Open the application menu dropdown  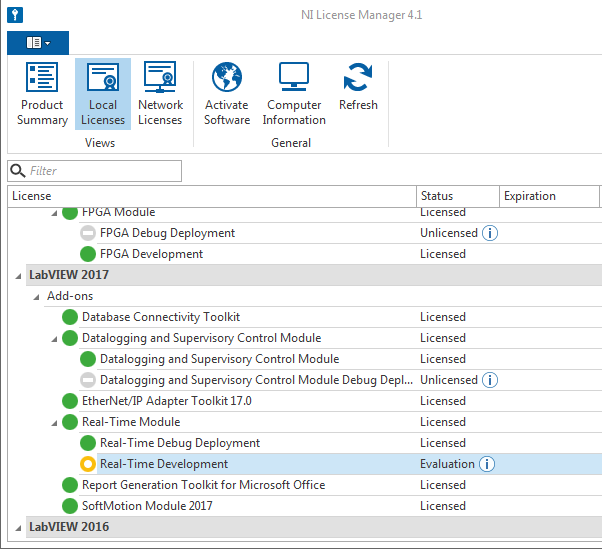tap(38, 43)
